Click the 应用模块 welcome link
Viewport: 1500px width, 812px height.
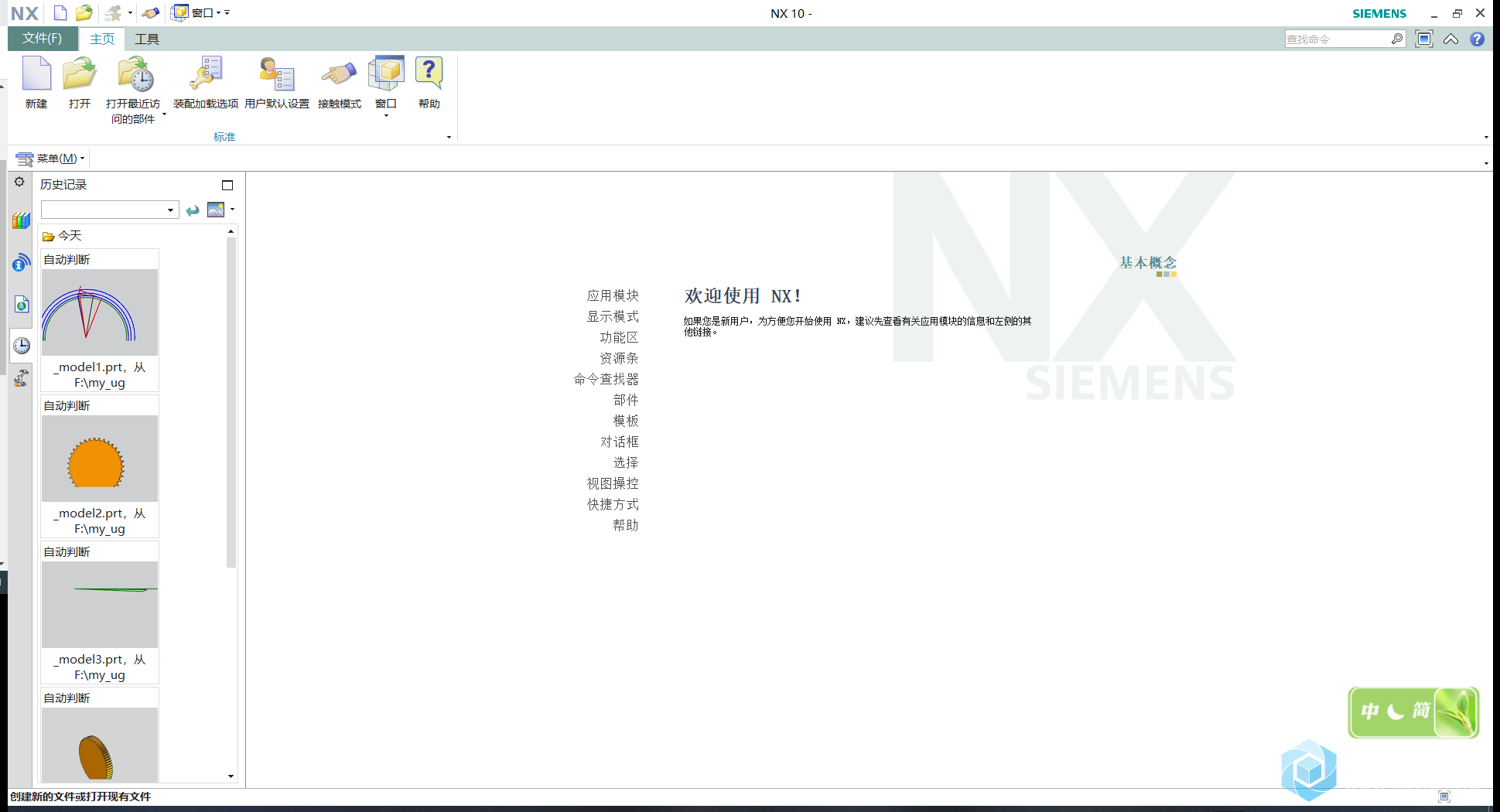coord(613,295)
